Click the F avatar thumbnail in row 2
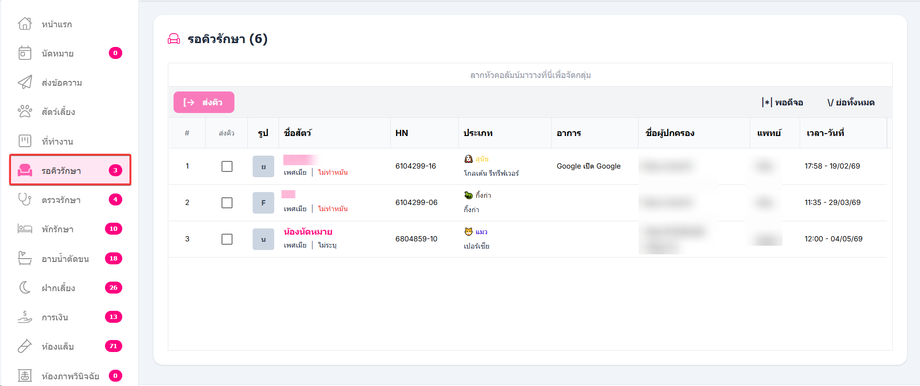This screenshot has width=920, height=386. tap(263, 203)
